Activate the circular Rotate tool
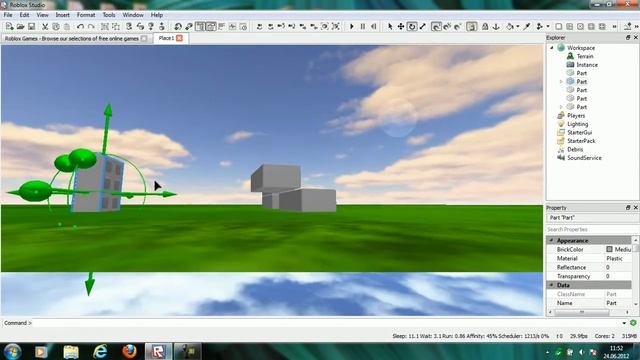 (412, 27)
